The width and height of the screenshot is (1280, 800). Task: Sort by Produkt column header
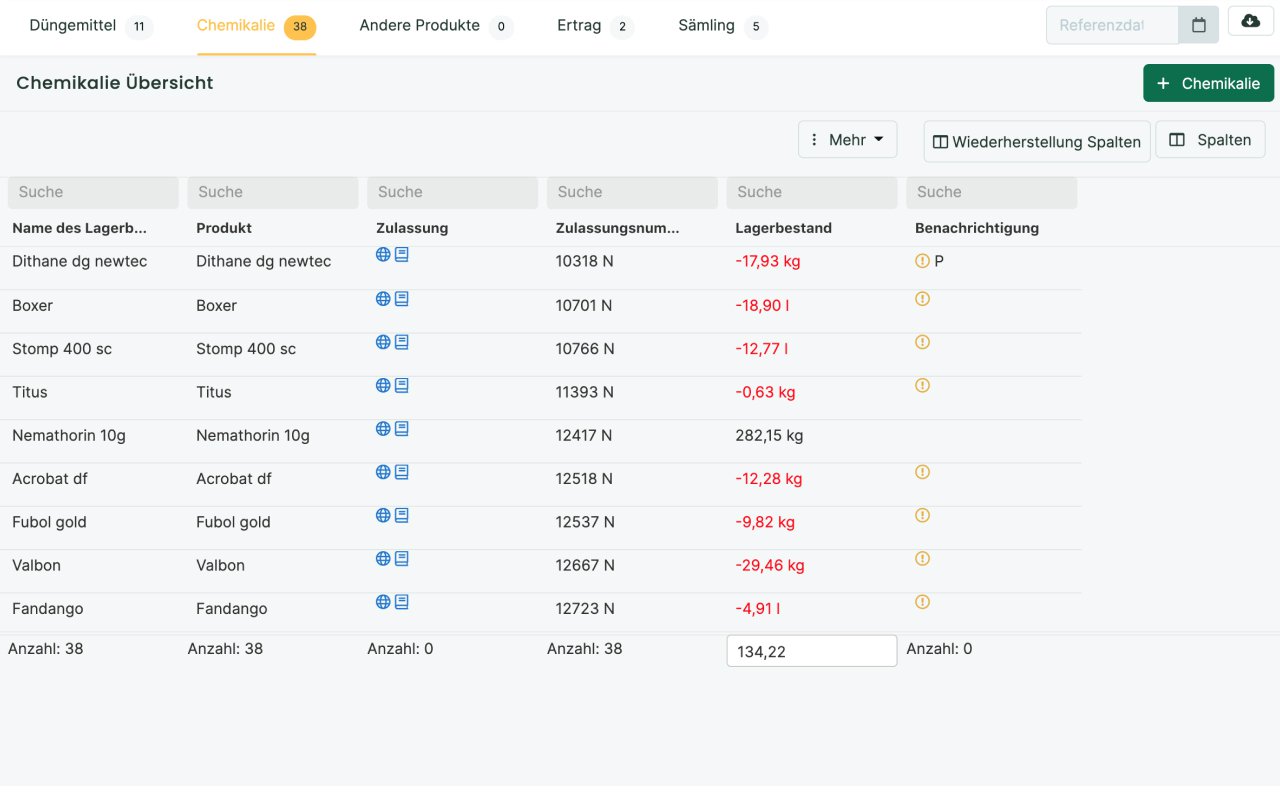pyautogui.click(x=224, y=228)
